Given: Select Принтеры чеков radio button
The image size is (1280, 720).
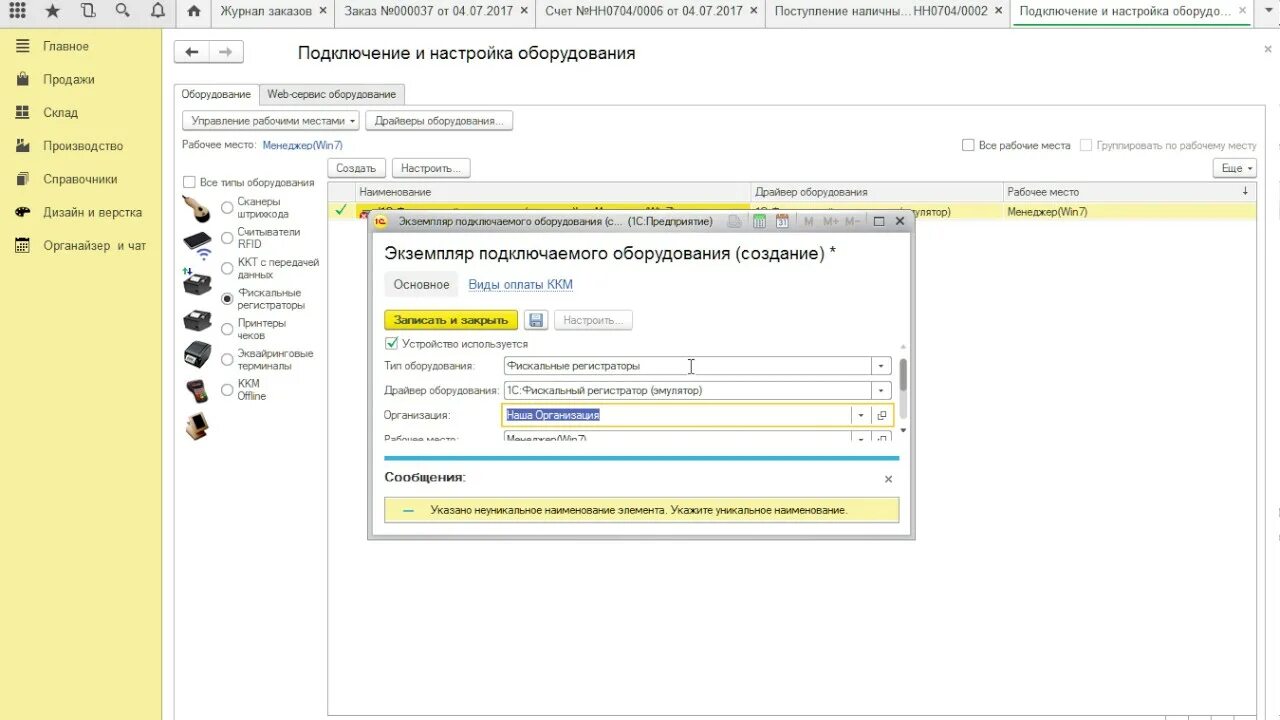Looking at the screenshot, I should [x=227, y=329].
